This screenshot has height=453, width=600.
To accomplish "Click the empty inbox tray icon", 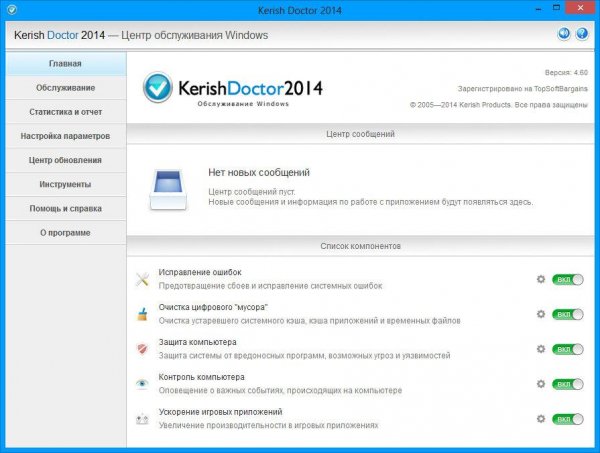I will pyautogui.click(x=168, y=190).
